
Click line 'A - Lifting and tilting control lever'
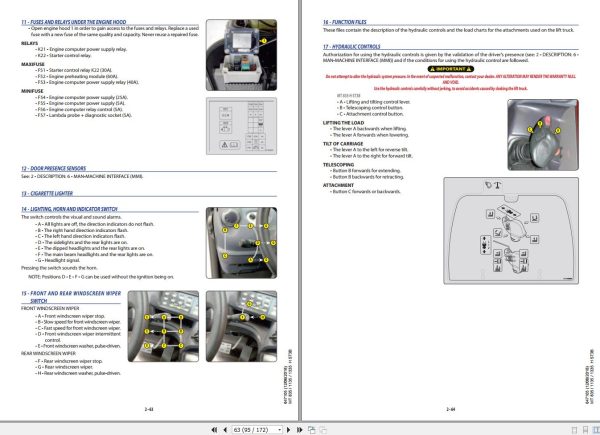pos(374,102)
